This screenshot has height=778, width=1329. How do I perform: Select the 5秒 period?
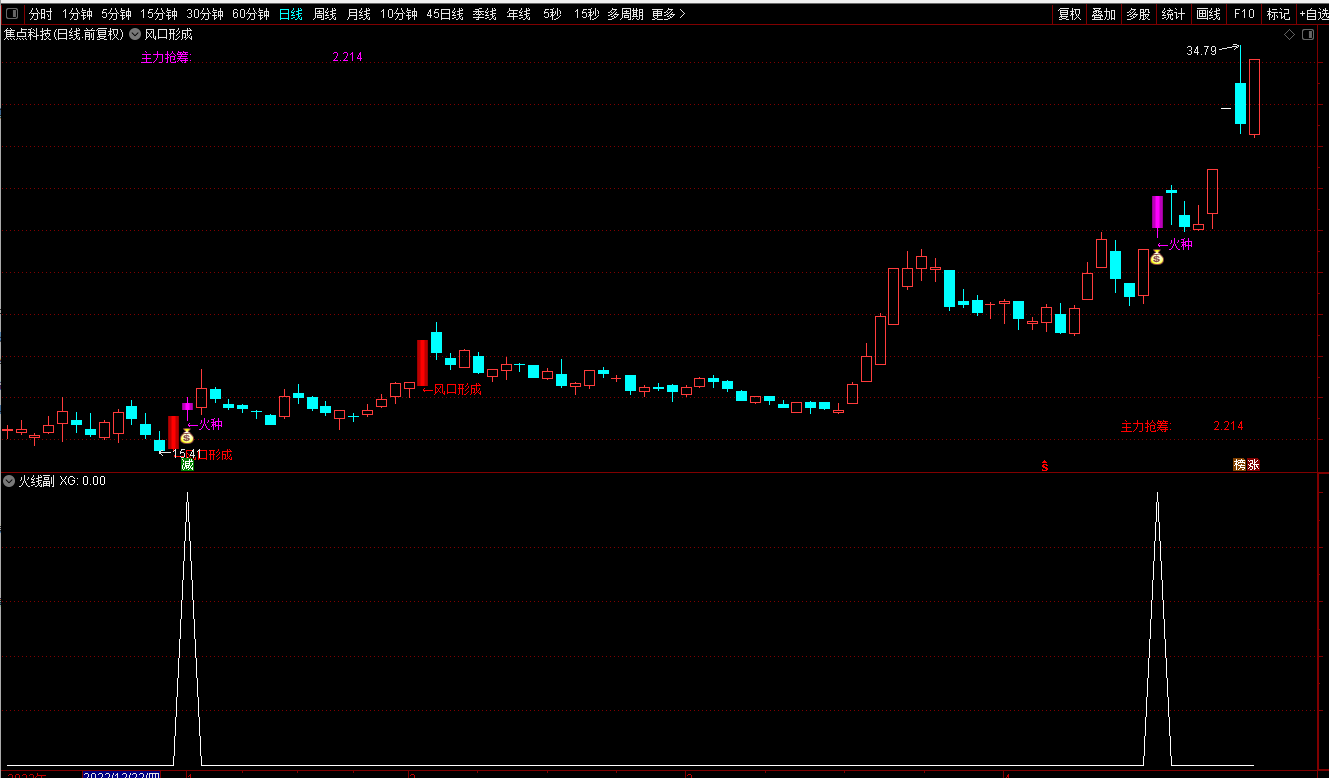(x=552, y=14)
